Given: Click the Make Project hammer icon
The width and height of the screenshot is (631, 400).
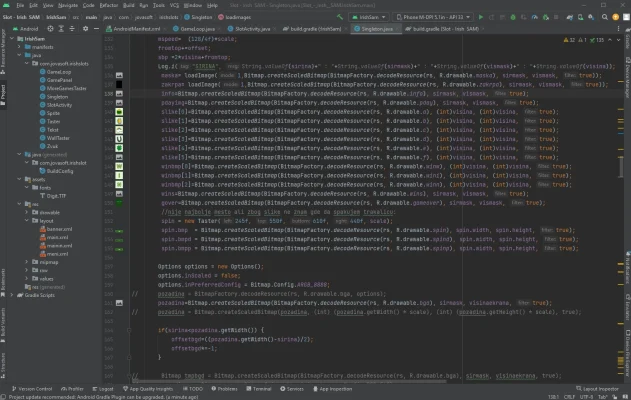Looking at the screenshot, I should pos(340,17).
